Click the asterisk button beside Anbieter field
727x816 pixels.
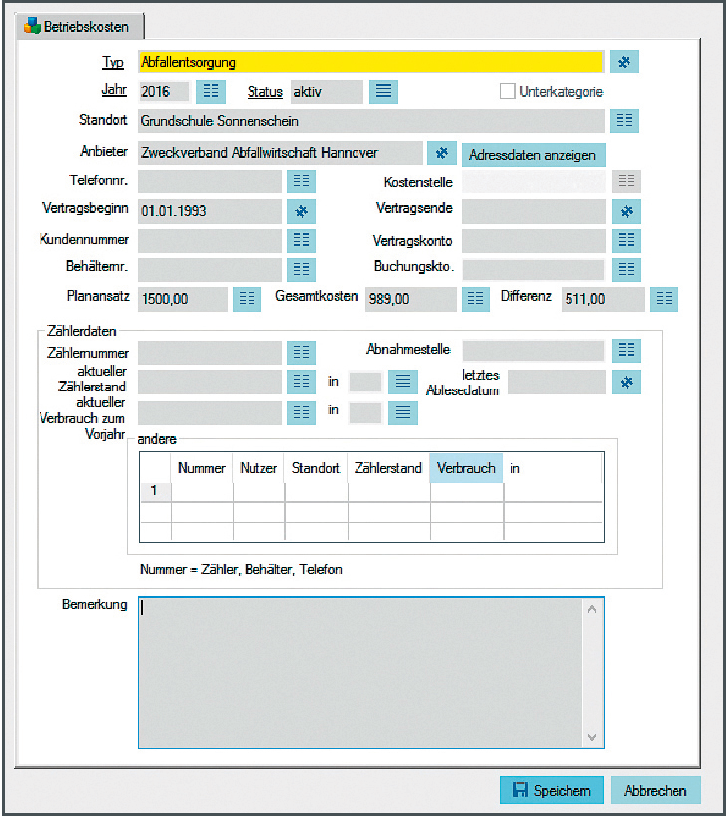tap(442, 153)
